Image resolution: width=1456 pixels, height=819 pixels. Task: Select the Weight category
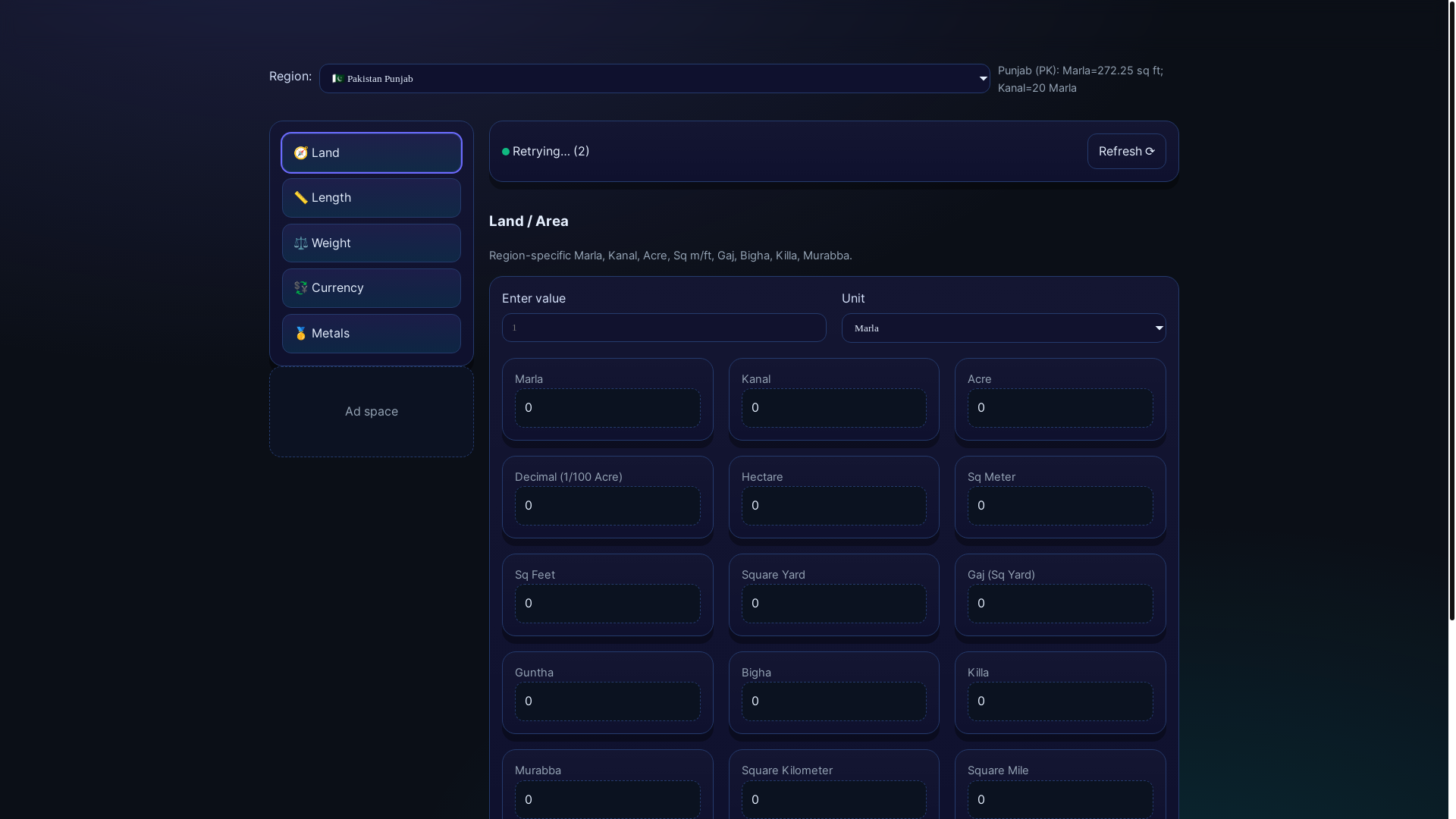point(372,243)
